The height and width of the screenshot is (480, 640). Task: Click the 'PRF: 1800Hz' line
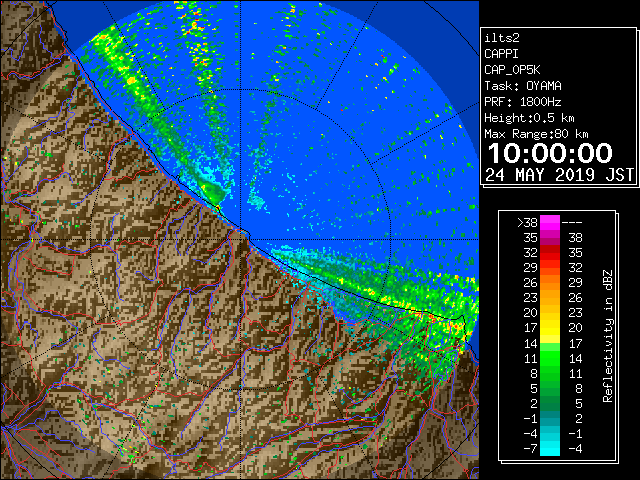[523, 102]
